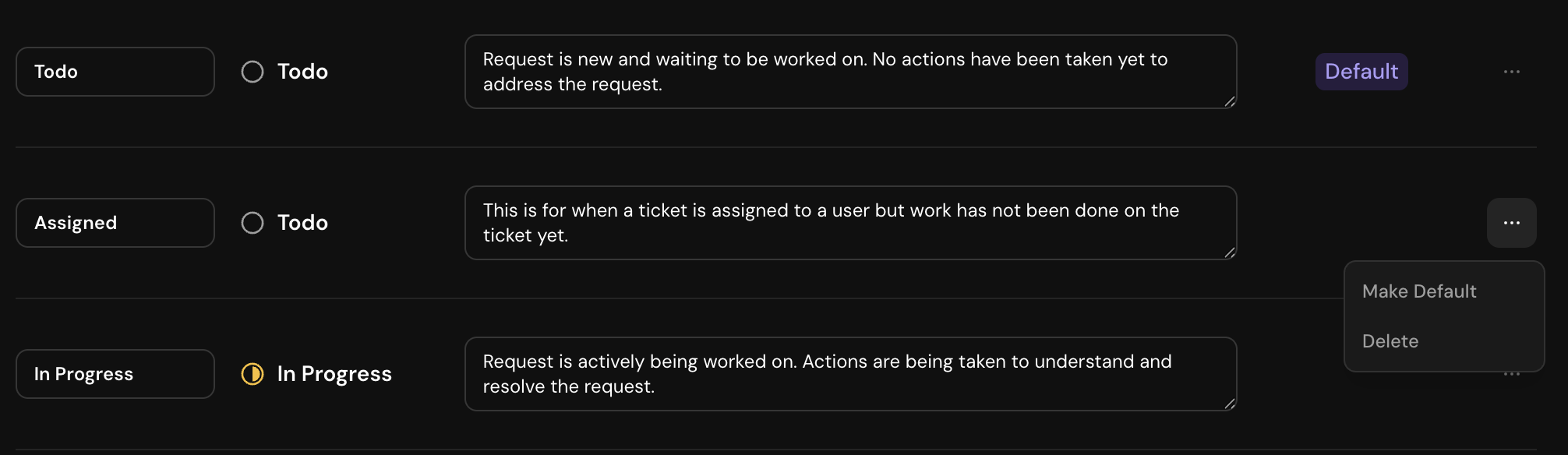Viewport: 1568px width, 455px height.
Task: Select the half-filled In Progress status icon
Action: coord(252,374)
